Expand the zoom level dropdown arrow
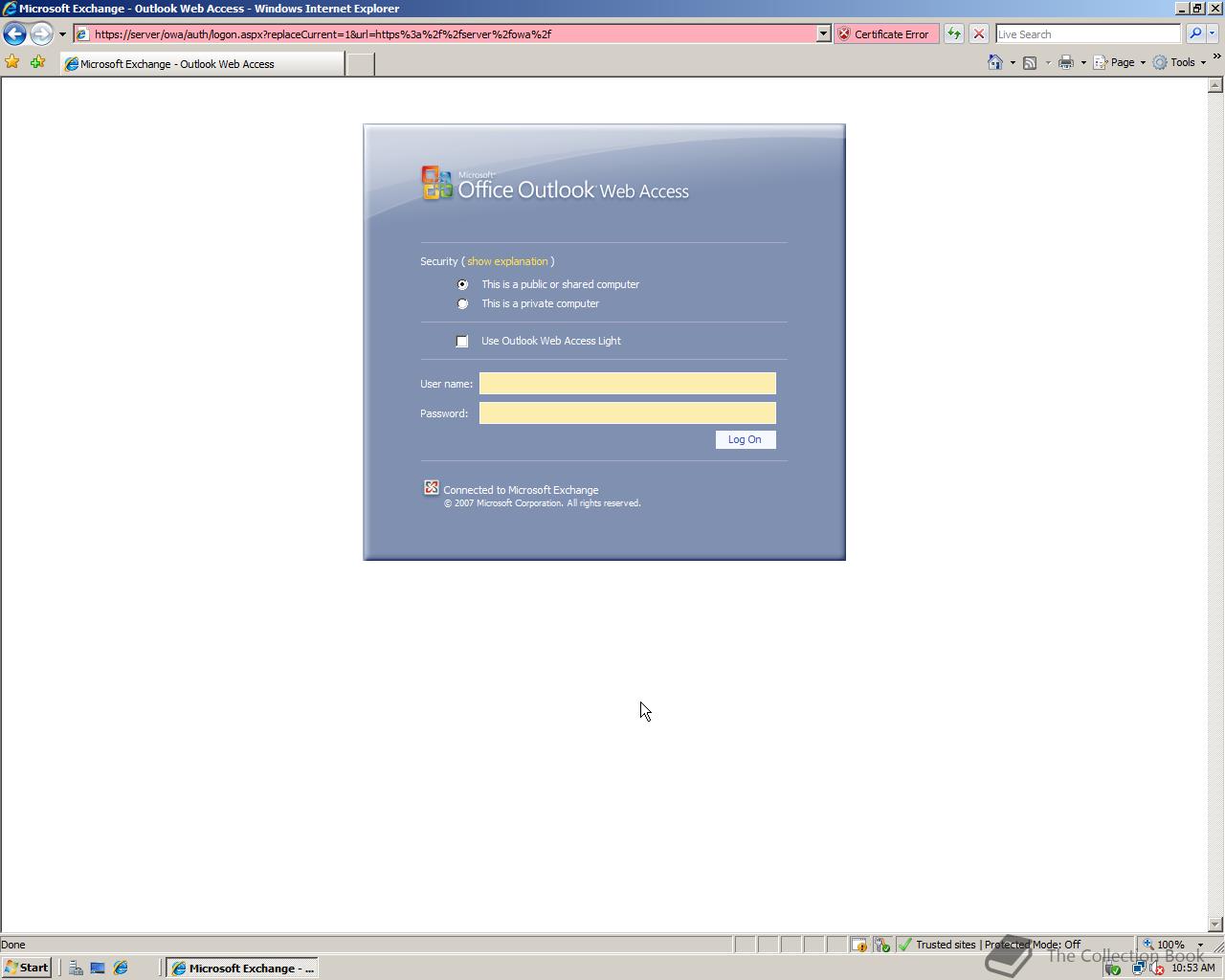The image size is (1225, 980). (x=1200, y=945)
